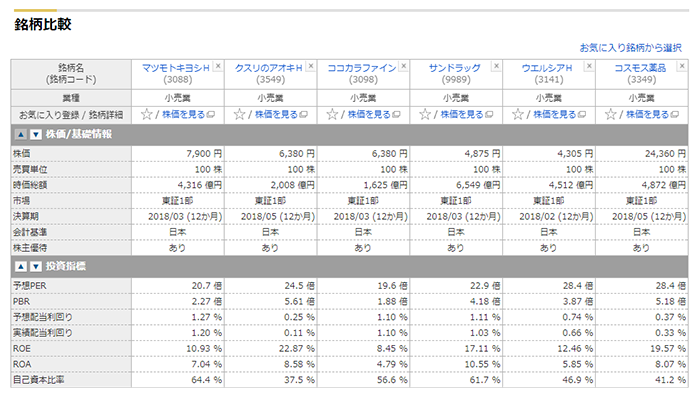Move 株価/基礎情報 section up with the arrow
Image resolution: width=700 pixels, height=399 pixels.
point(21,134)
